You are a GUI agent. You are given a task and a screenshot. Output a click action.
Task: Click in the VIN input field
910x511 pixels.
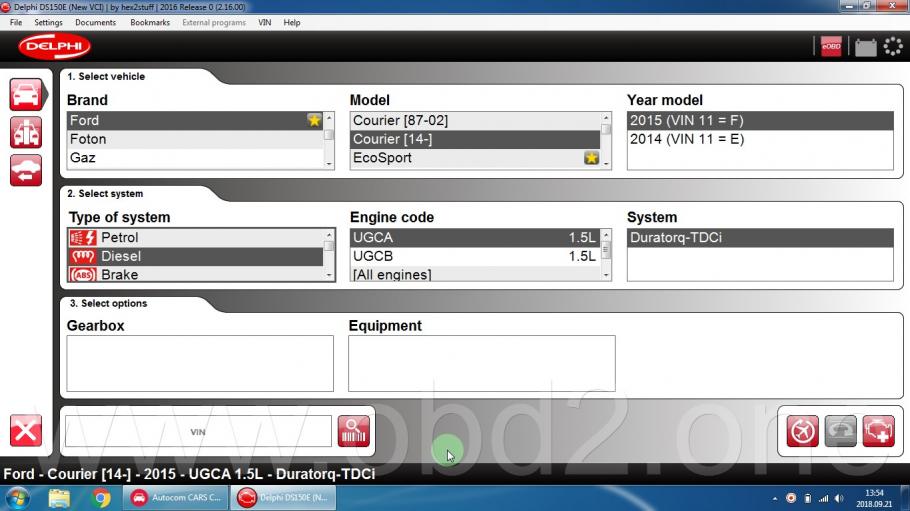(x=198, y=431)
